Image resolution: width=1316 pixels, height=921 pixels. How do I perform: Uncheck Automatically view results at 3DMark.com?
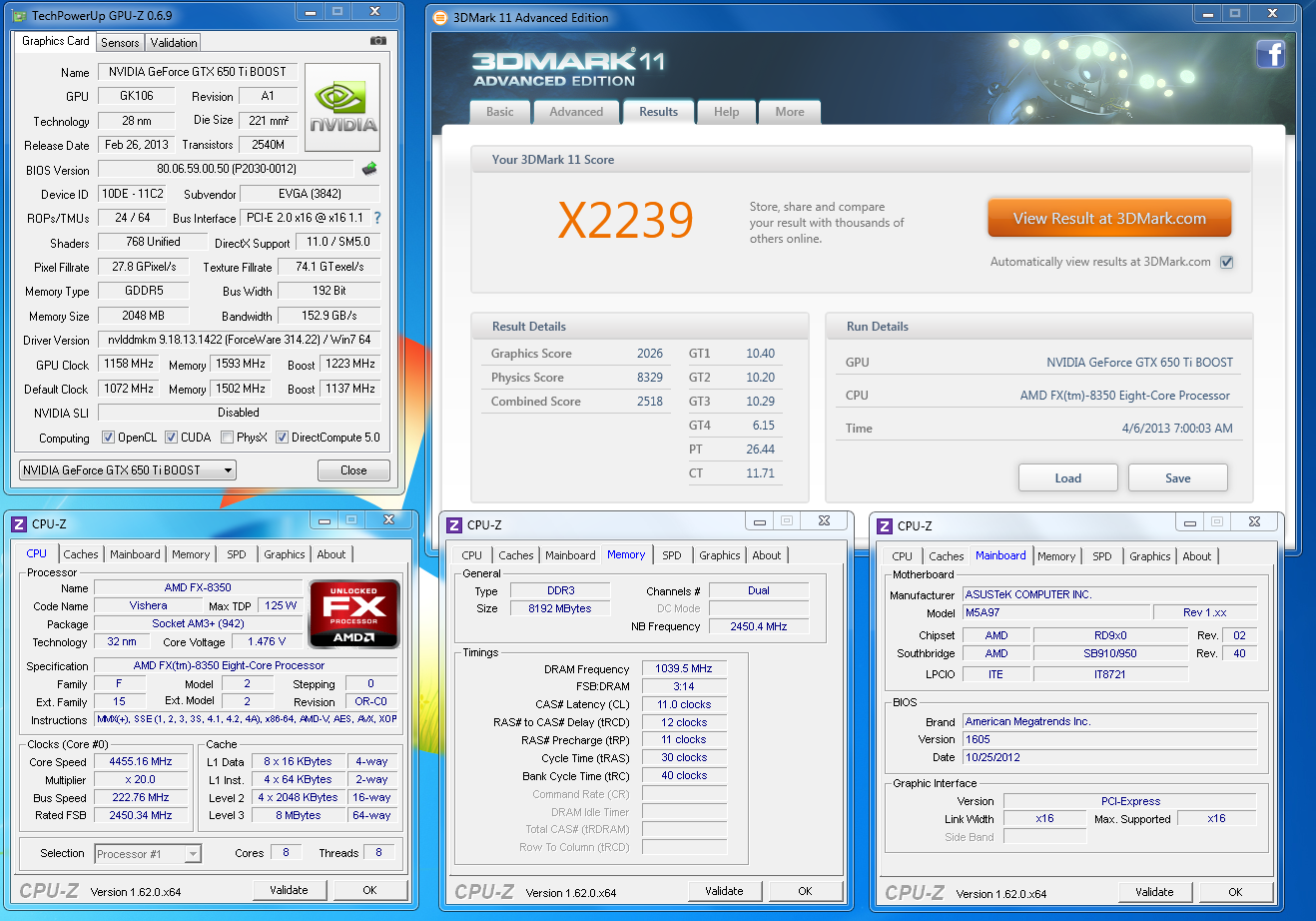tap(1226, 262)
